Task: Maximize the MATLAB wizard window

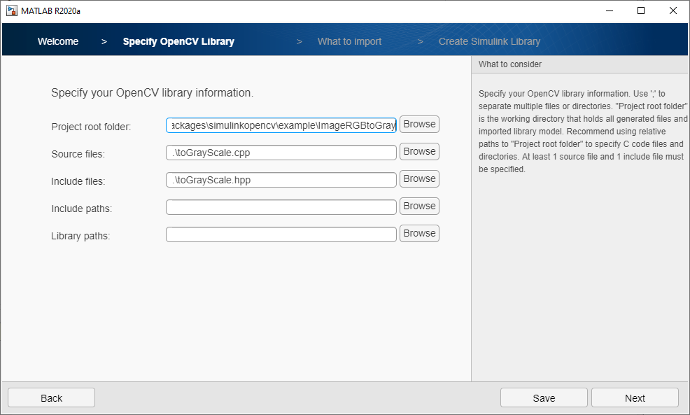Action: [x=641, y=10]
